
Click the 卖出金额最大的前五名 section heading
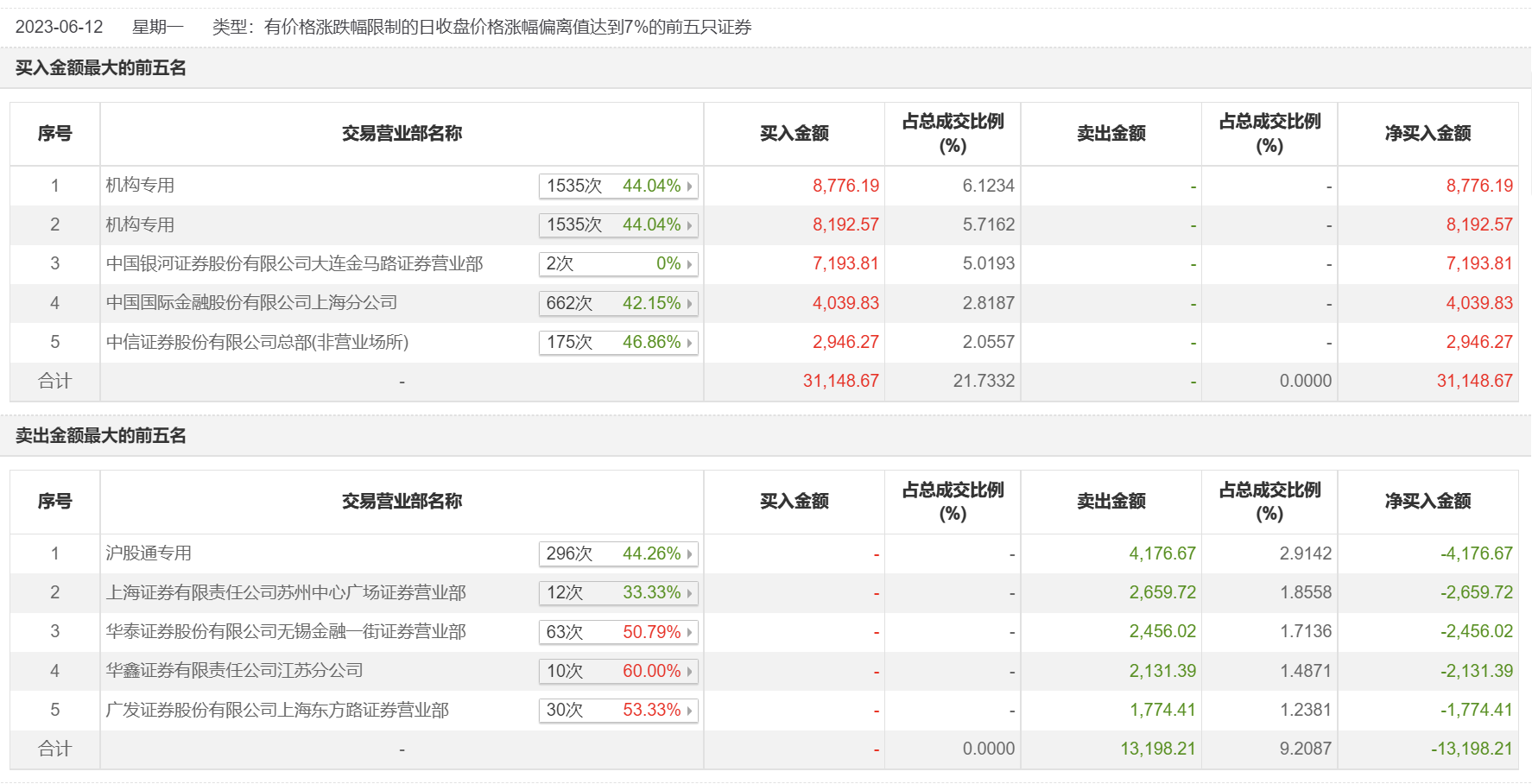[x=101, y=435]
